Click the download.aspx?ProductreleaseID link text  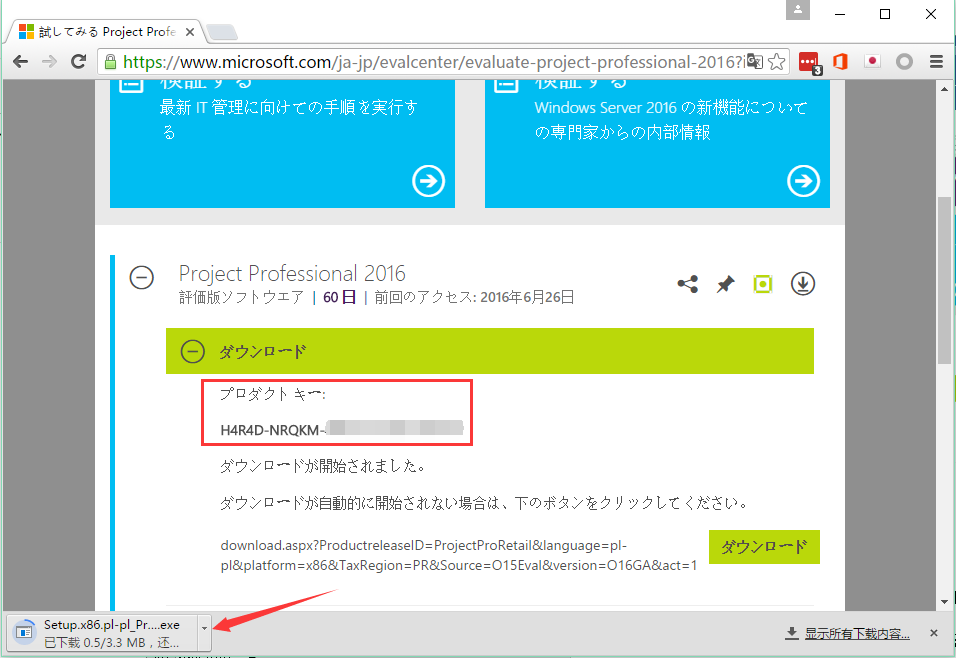coord(458,556)
